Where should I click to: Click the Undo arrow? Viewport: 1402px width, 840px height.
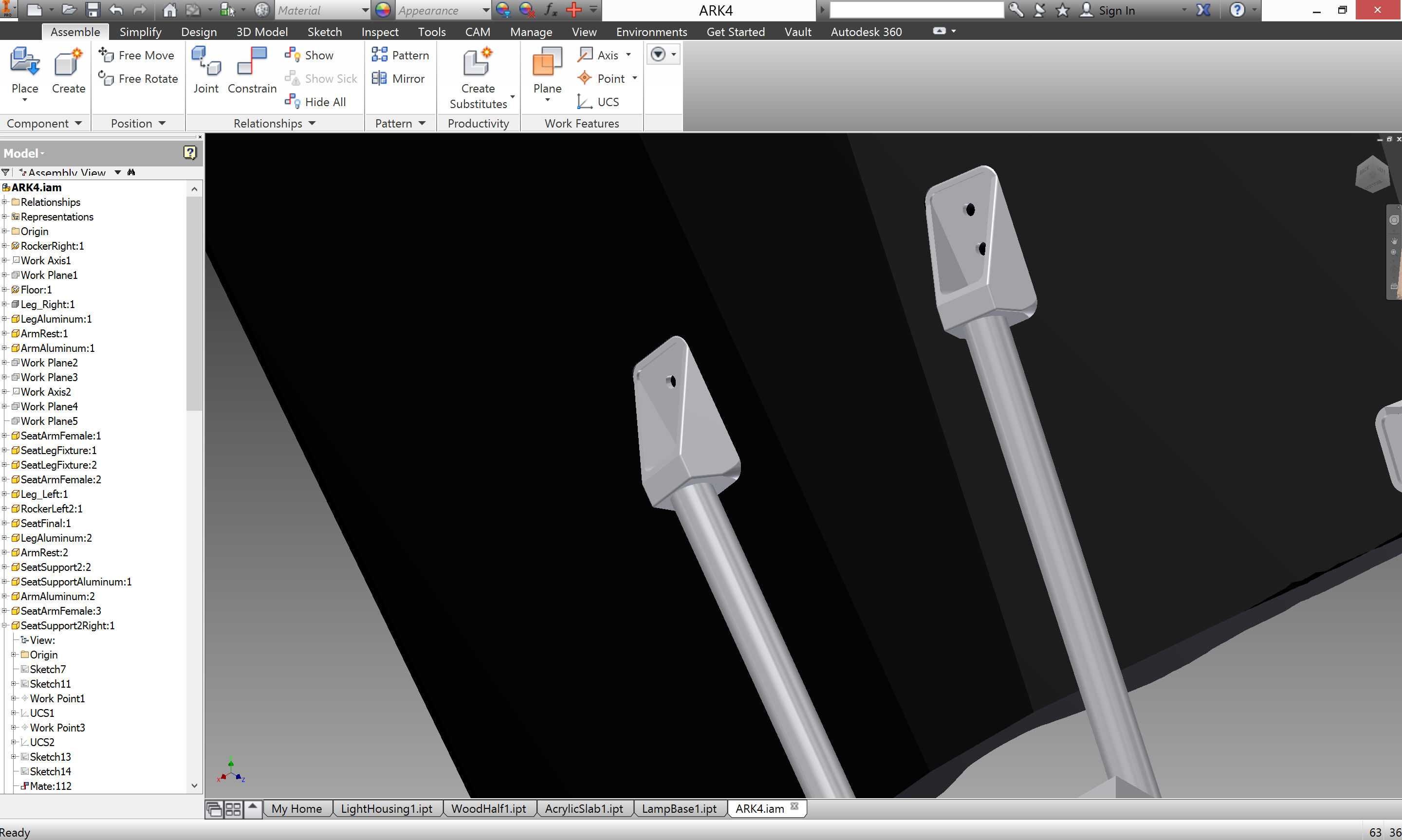coord(116,10)
